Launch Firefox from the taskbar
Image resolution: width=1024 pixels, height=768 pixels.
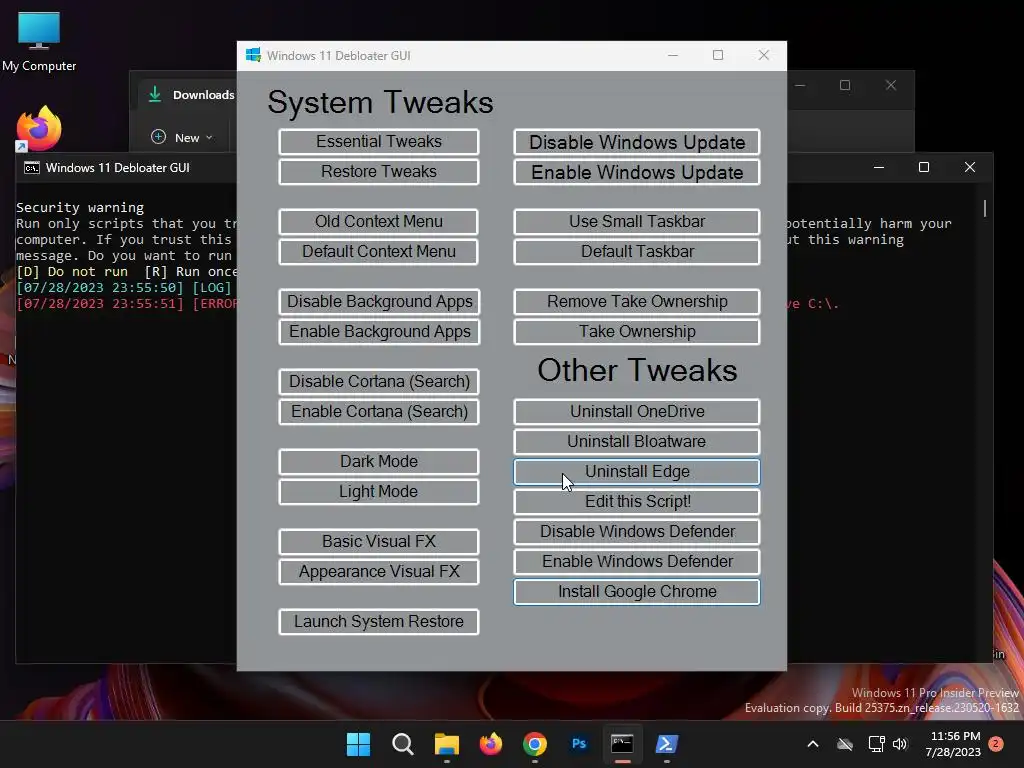tap(490, 744)
